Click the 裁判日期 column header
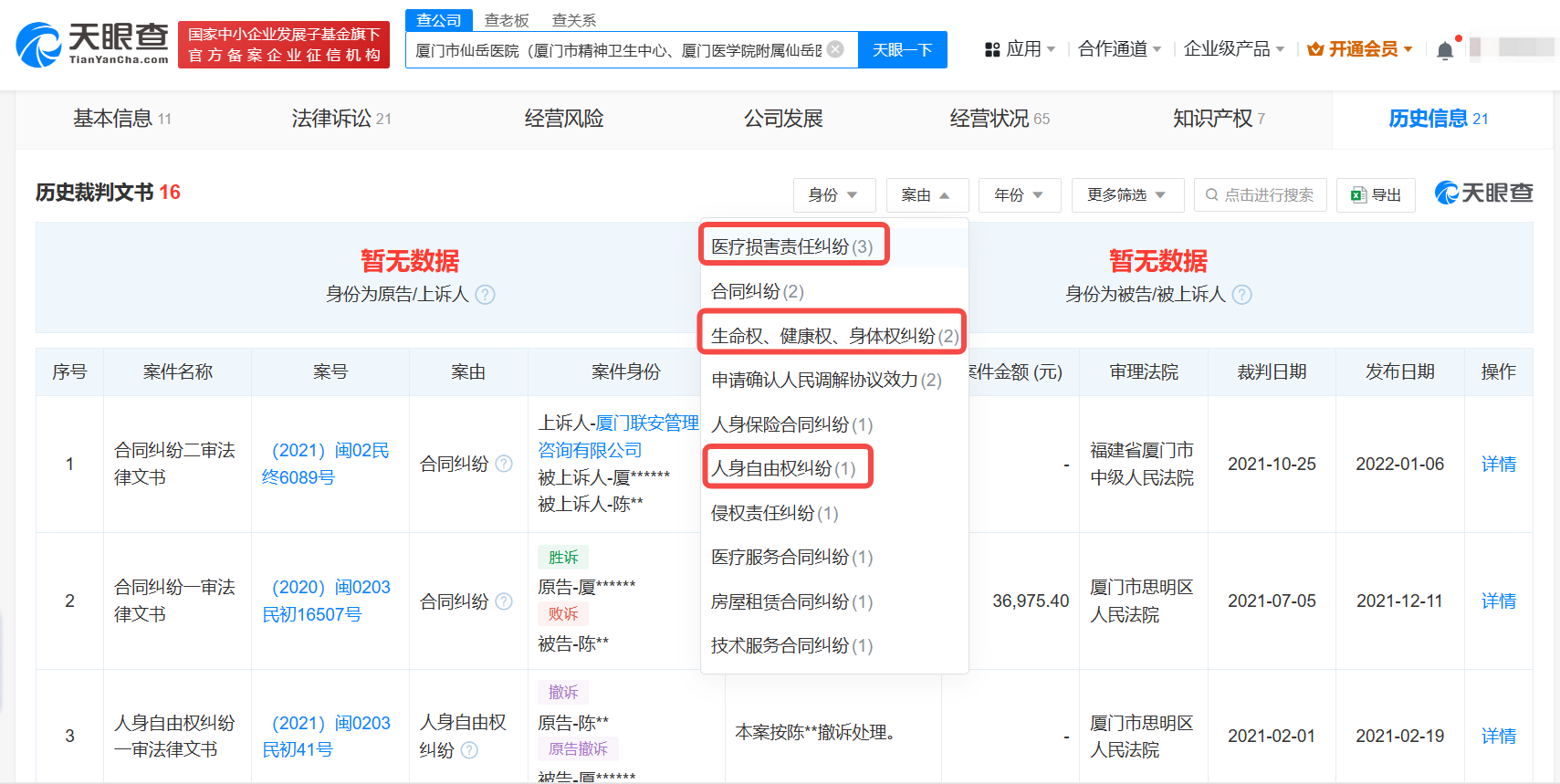1560x784 pixels. (x=1272, y=371)
